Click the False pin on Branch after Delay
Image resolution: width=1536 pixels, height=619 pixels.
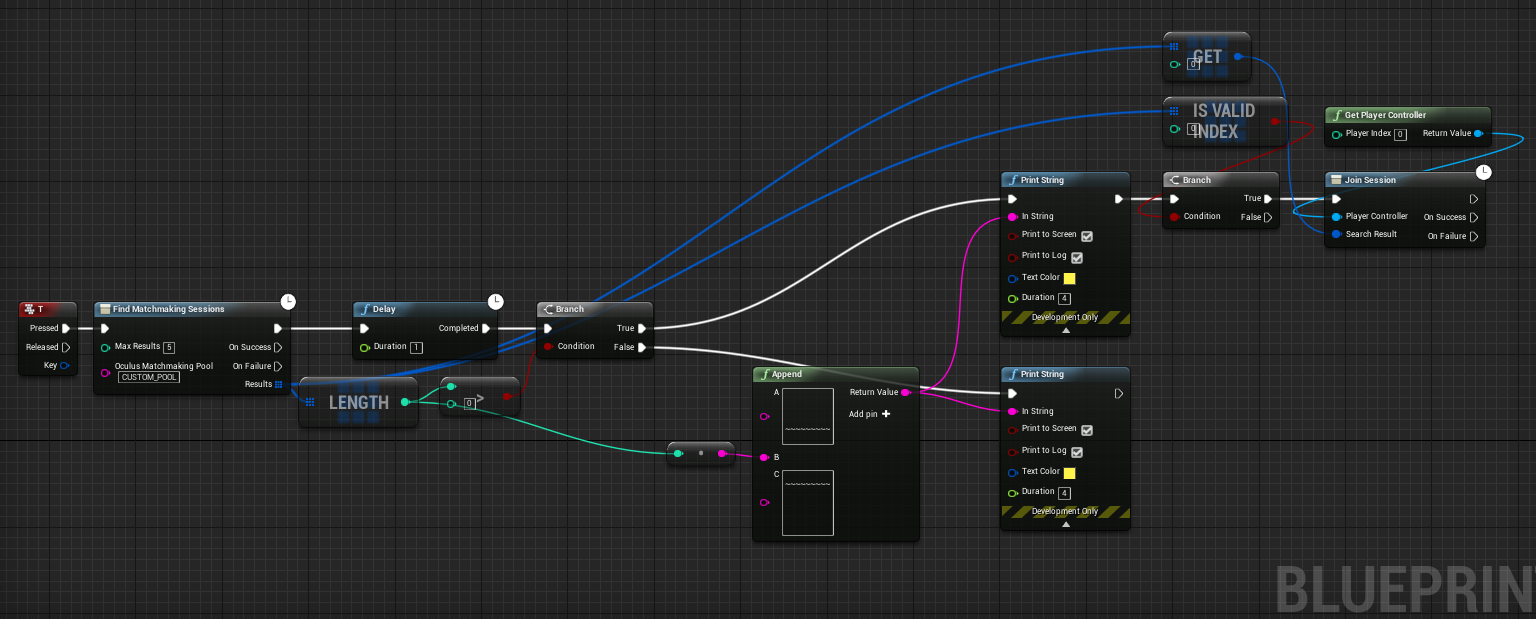641,347
